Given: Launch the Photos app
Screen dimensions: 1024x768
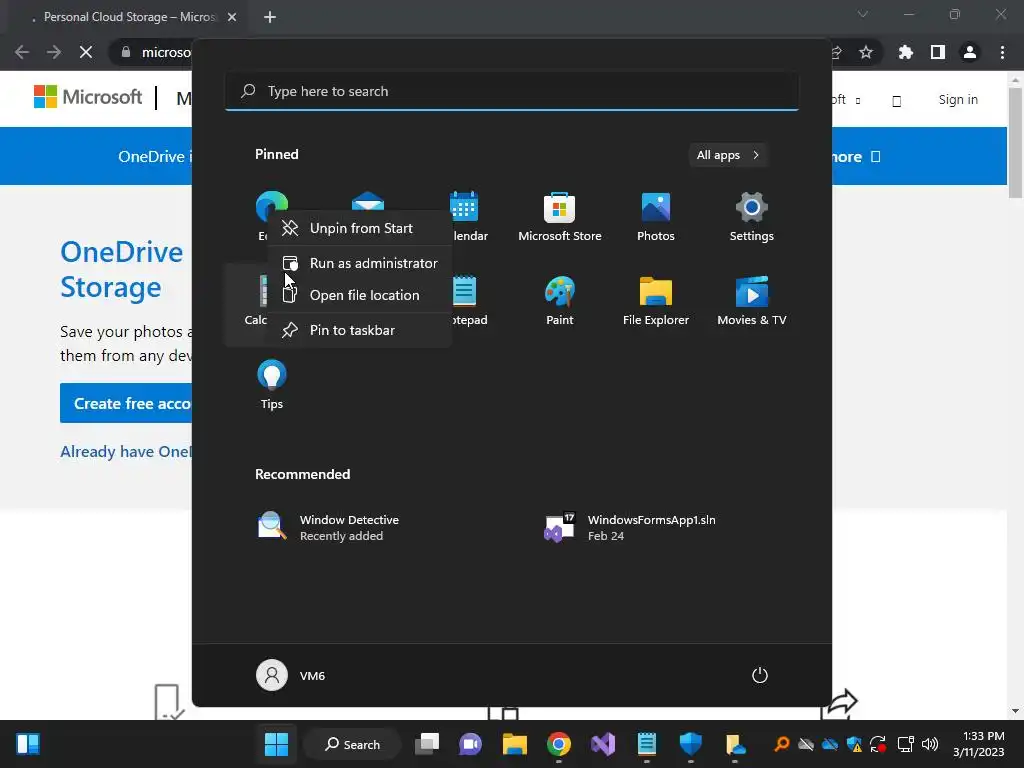Looking at the screenshot, I should (x=656, y=217).
